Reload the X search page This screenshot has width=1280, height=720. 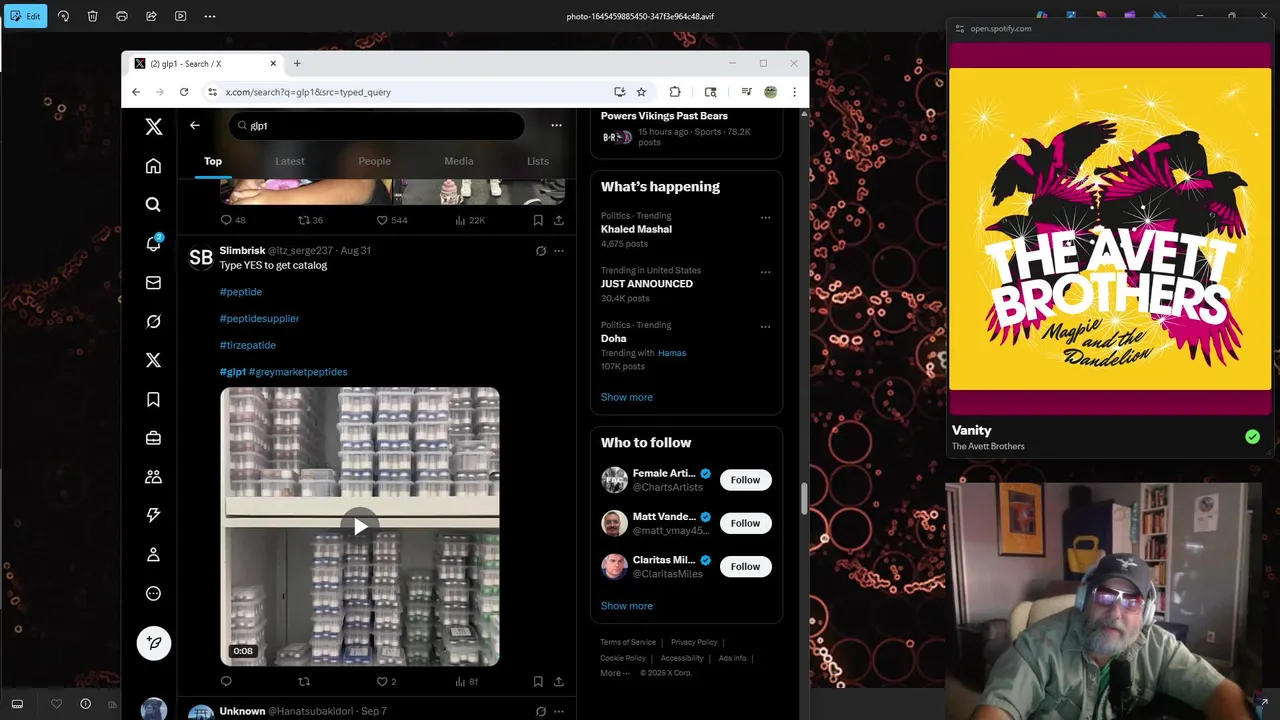pos(184,92)
